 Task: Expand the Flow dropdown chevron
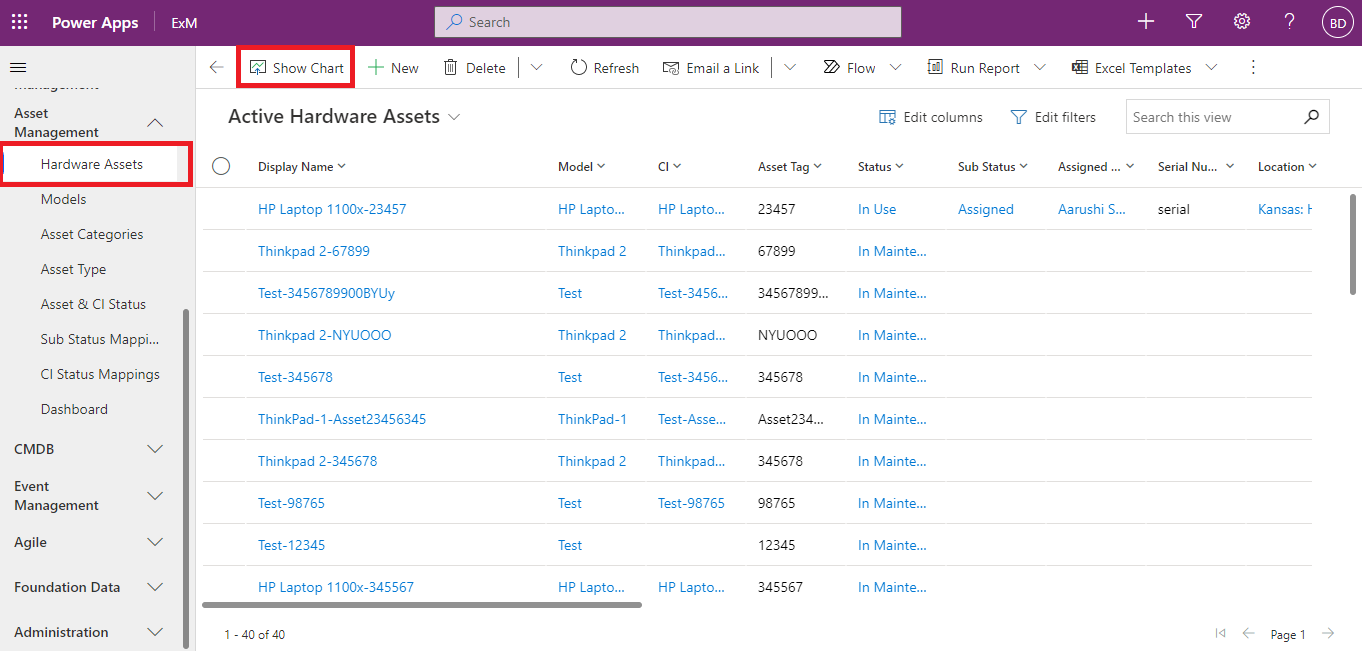(x=895, y=68)
